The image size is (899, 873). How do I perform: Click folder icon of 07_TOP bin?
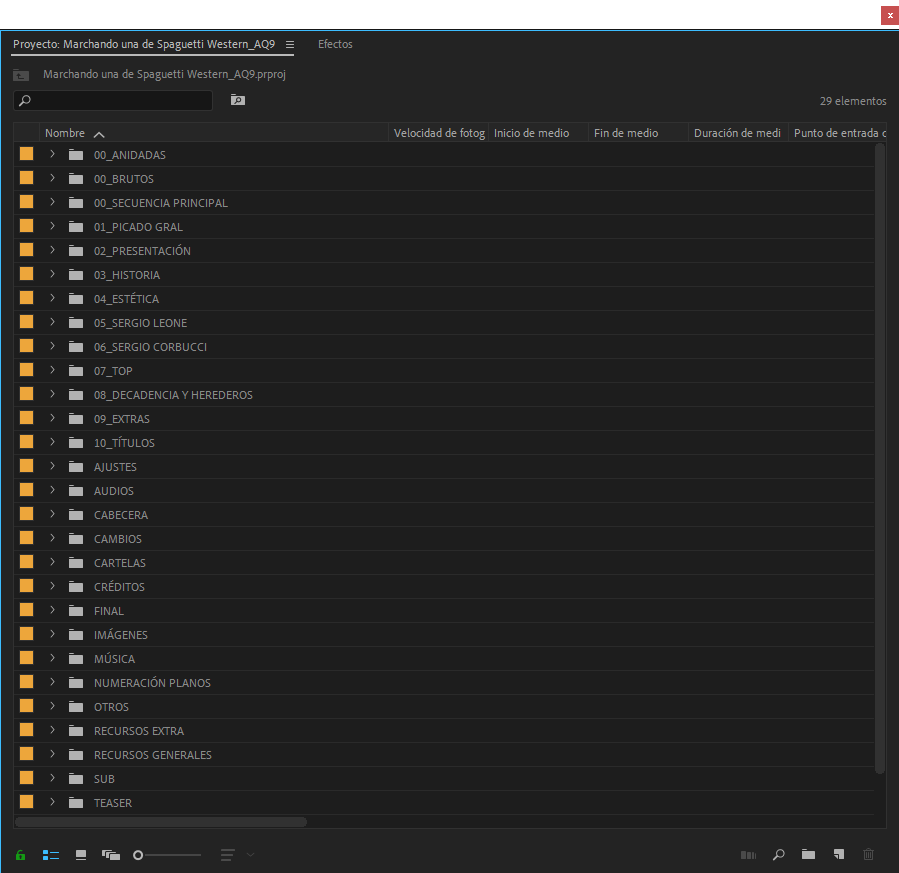click(76, 371)
